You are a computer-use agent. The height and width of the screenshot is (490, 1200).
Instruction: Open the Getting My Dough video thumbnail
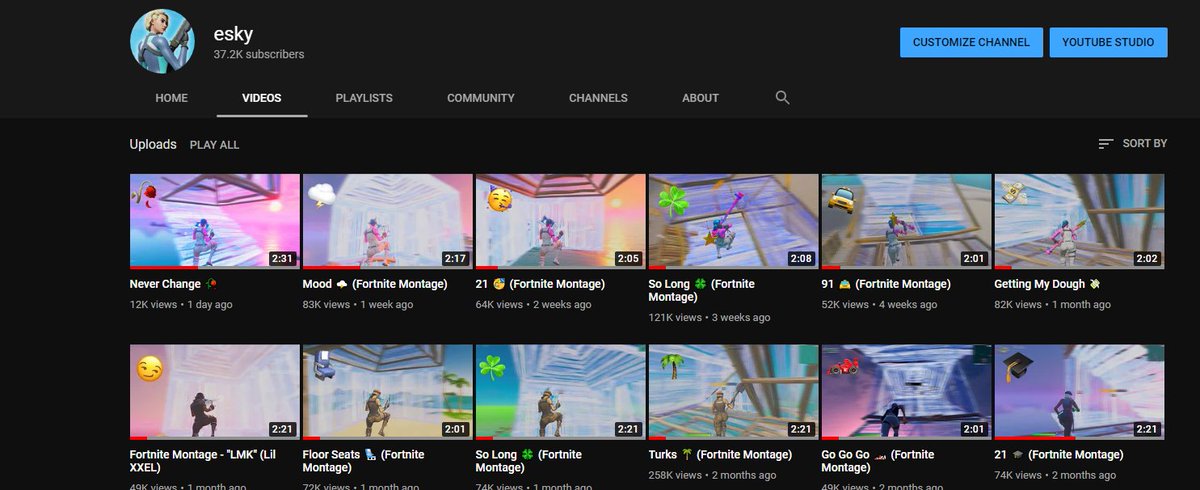1079,221
